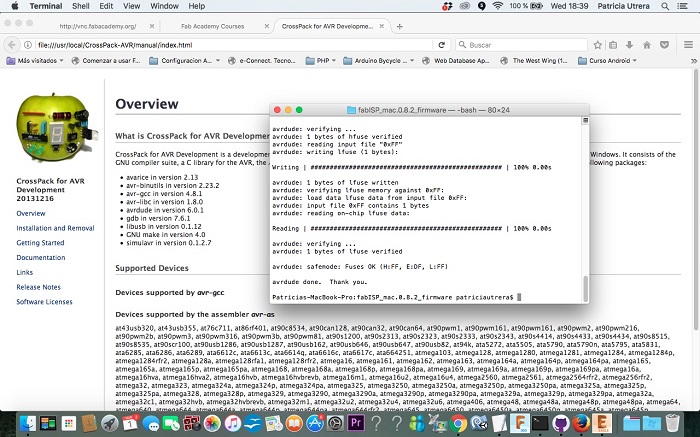Close the Fab Academy Courses tab

coord(267,26)
